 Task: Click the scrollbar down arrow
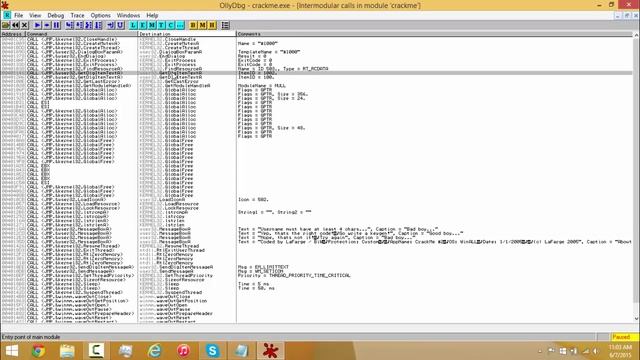(x=636, y=319)
